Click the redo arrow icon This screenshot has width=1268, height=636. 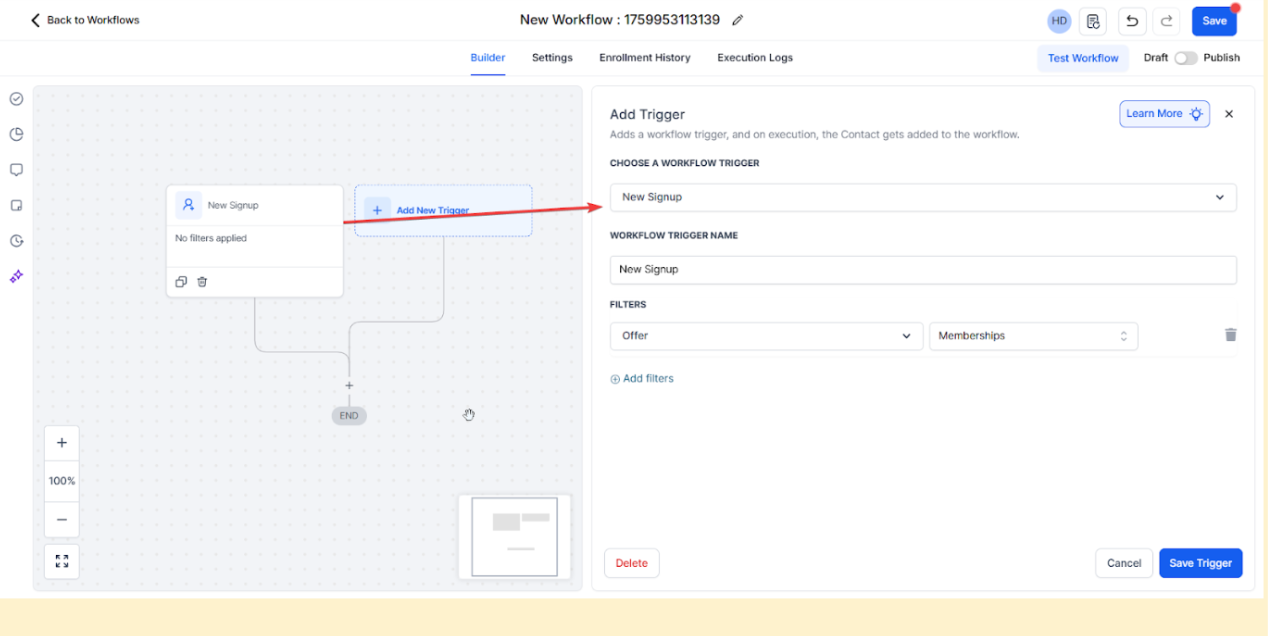1166,21
